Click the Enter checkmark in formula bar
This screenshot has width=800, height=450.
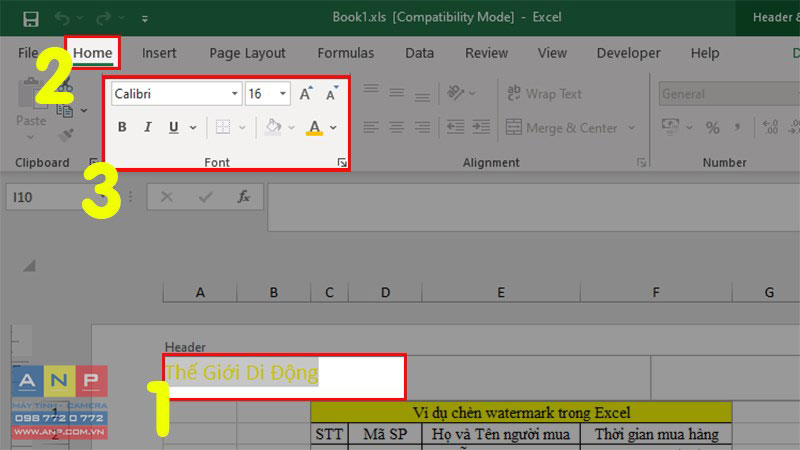(x=206, y=197)
